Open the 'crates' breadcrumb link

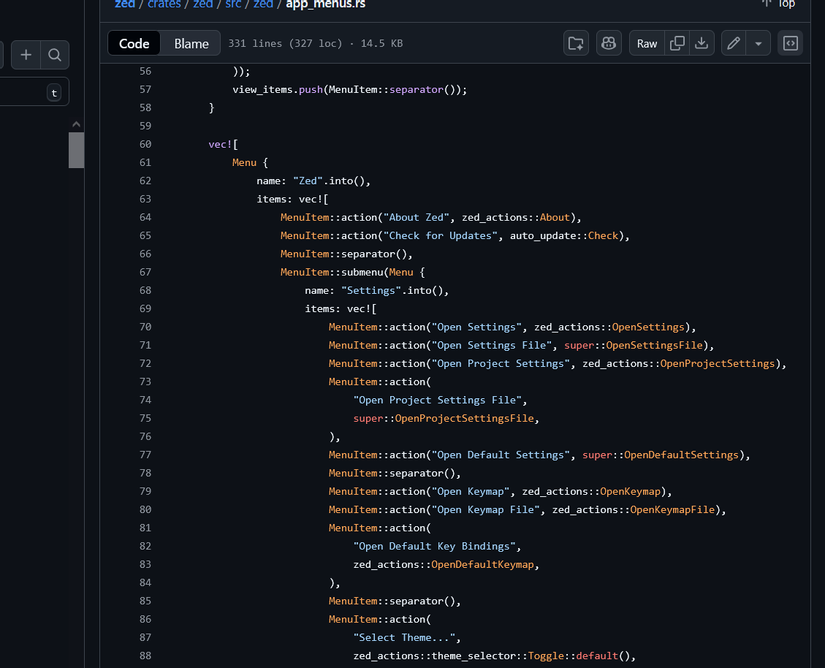click(x=164, y=4)
